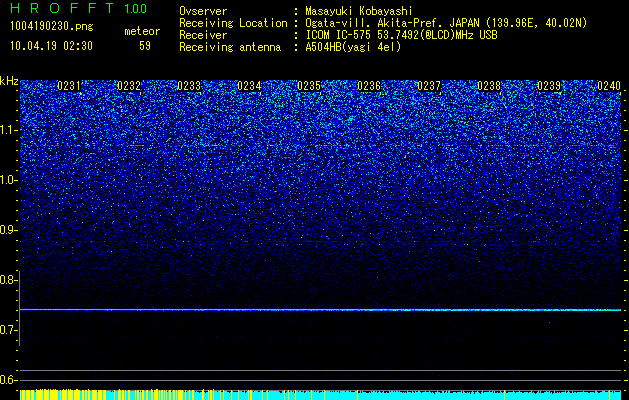The image size is (629, 400).
Task: Click the 0237 time marker
Action: click(x=429, y=86)
